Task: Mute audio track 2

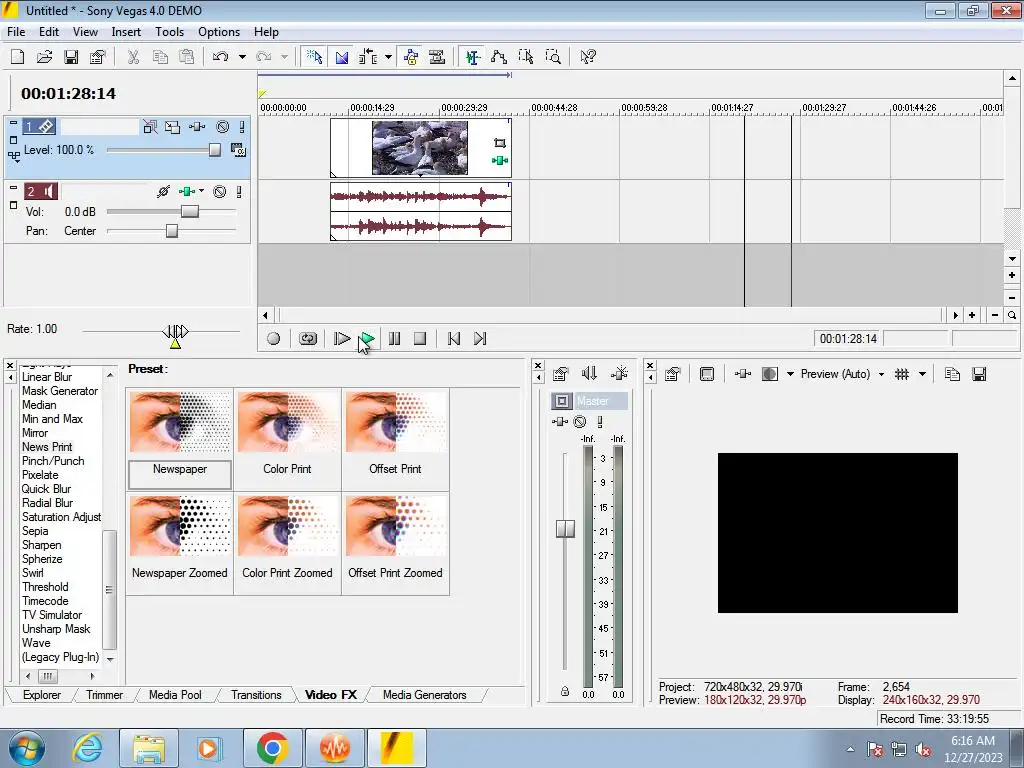Action: (x=219, y=192)
